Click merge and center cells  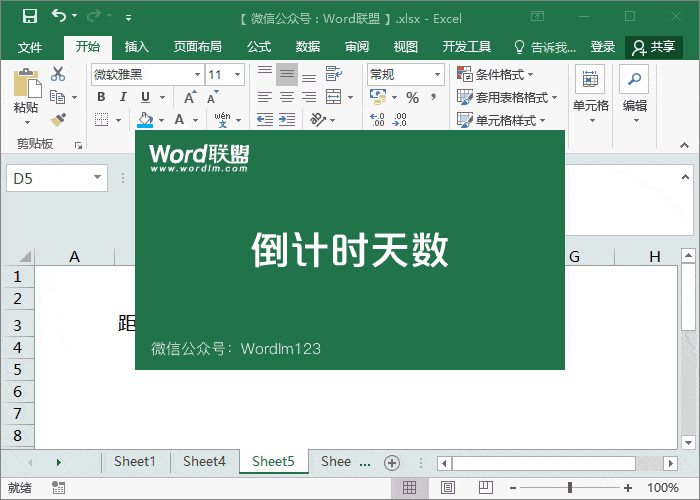coord(333,97)
